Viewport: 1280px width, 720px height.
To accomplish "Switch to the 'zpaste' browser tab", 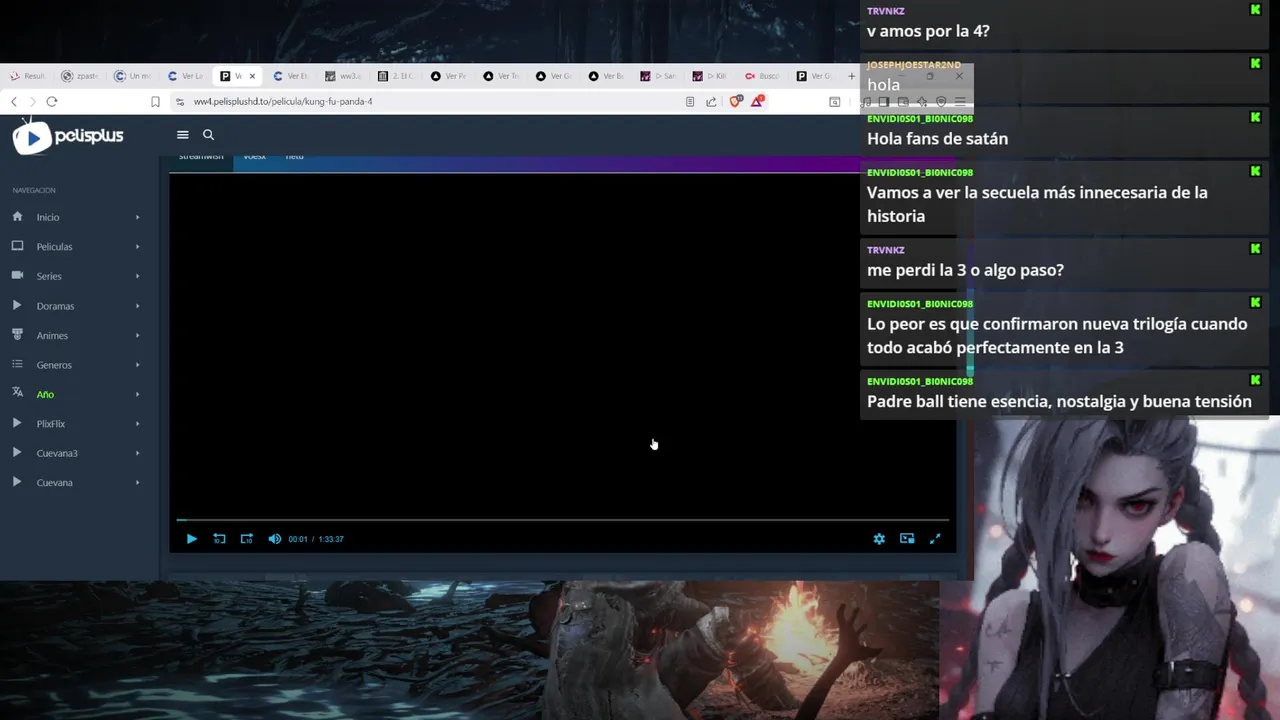I will [80, 76].
